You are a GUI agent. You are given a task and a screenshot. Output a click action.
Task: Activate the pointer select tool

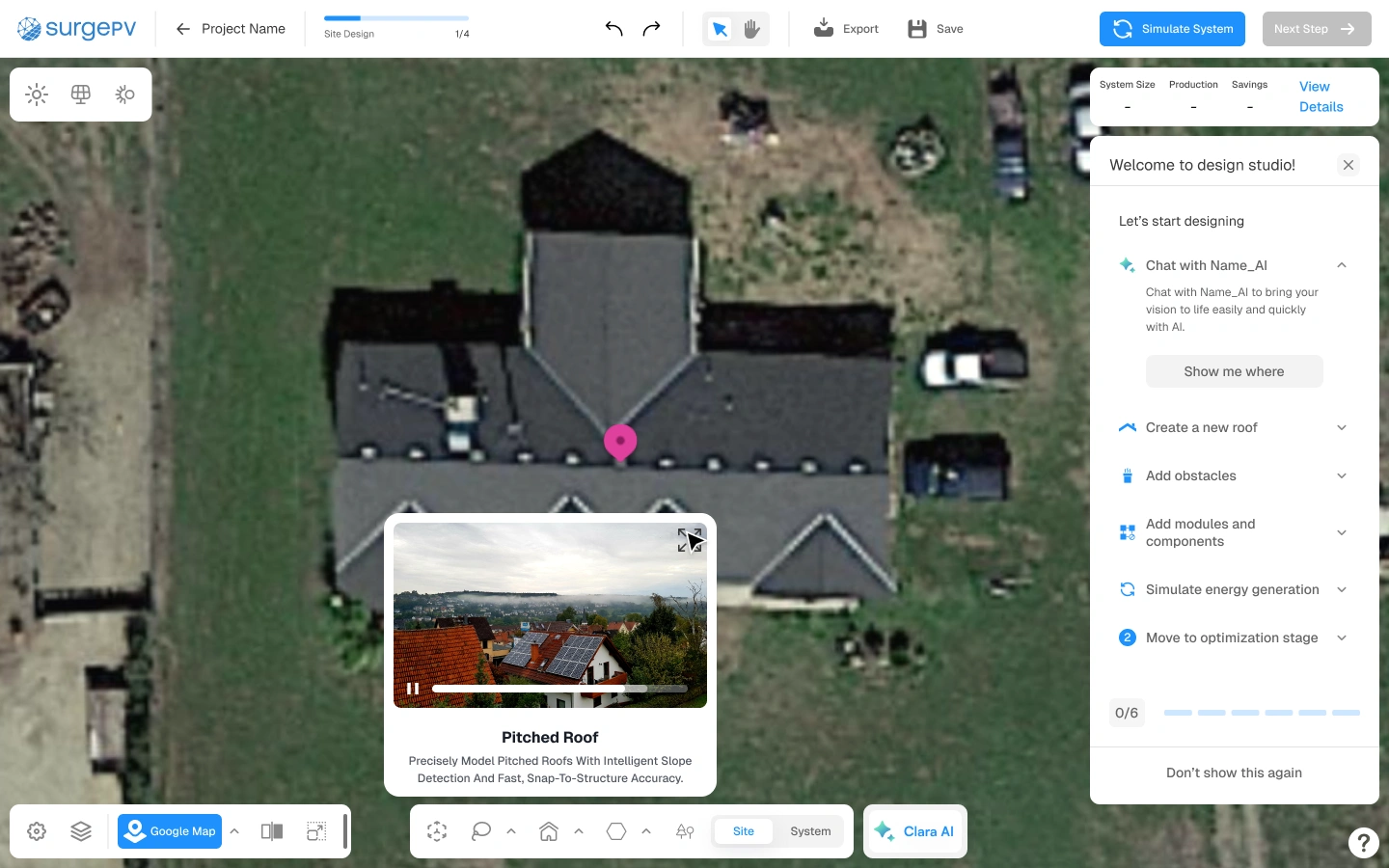pos(720,29)
